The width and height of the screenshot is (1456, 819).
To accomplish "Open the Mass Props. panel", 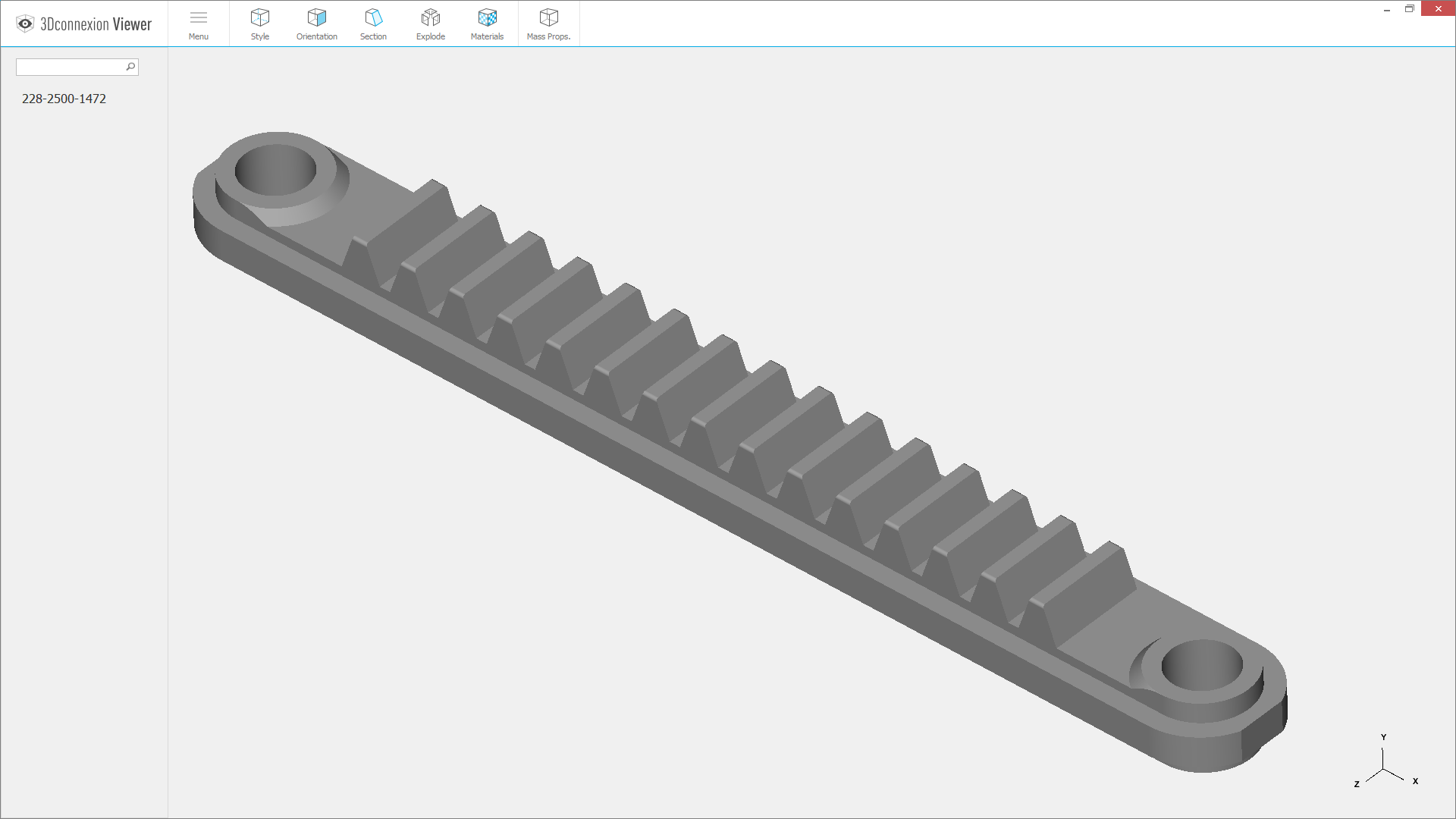I will point(548,24).
